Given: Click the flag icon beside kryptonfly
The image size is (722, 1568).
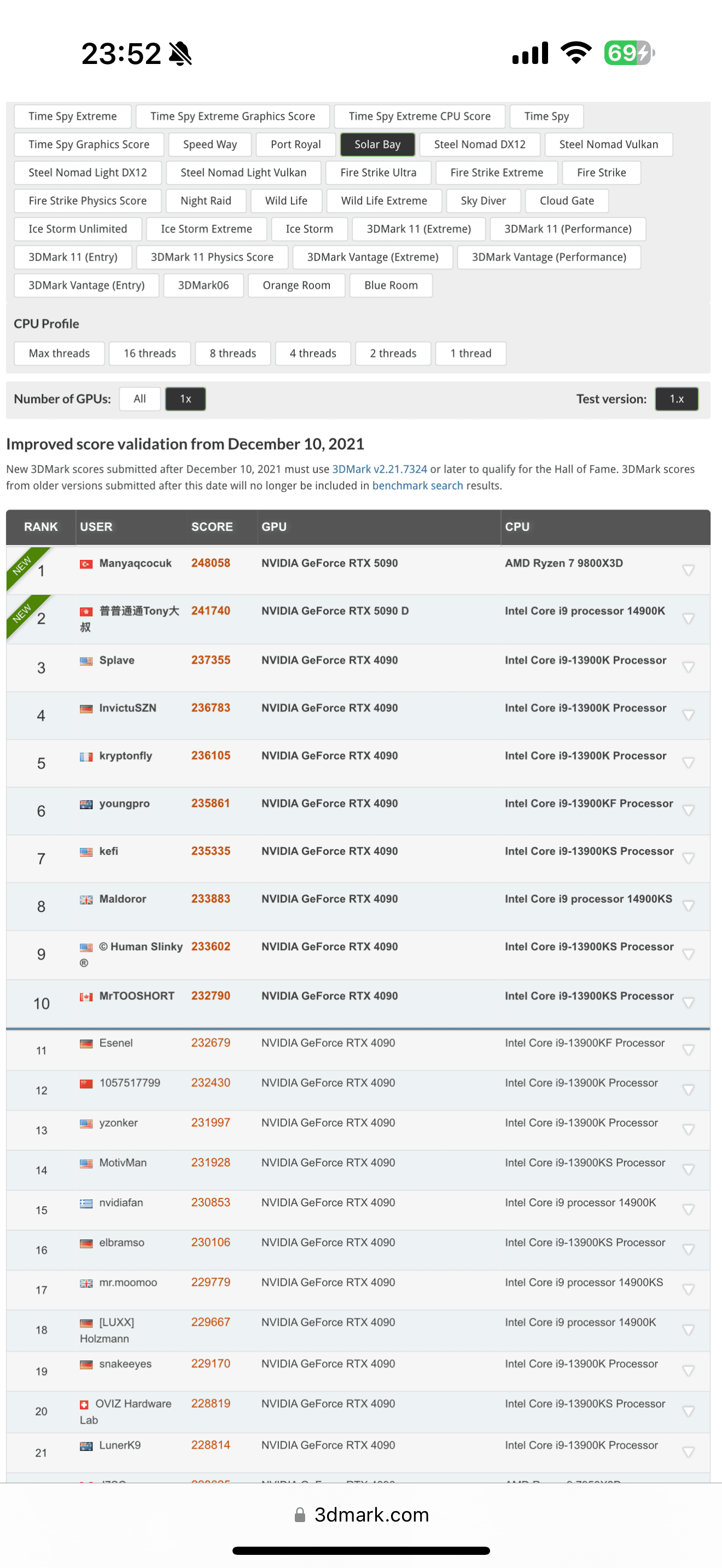Looking at the screenshot, I should 86,756.
